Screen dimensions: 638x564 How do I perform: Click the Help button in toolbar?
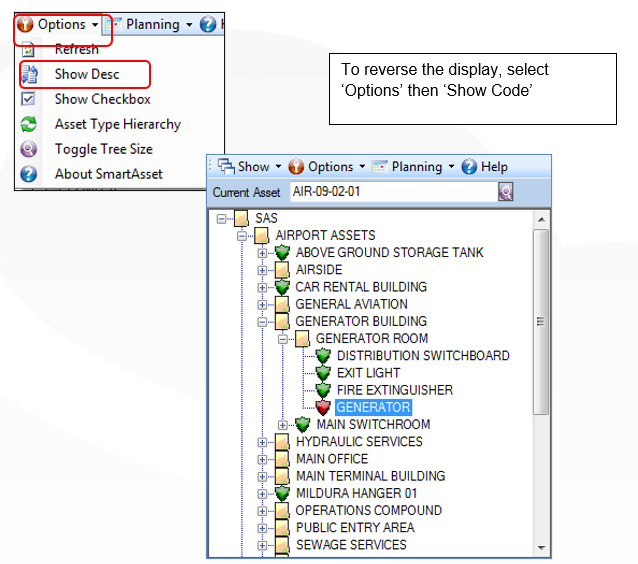(485, 167)
